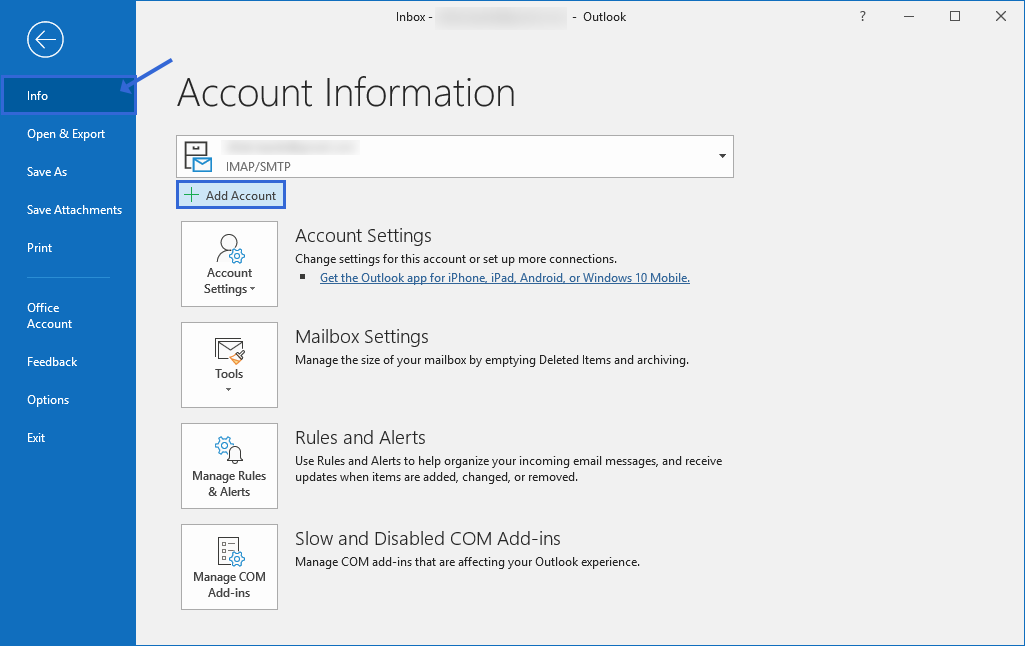Open Office Account page

(49, 316)
